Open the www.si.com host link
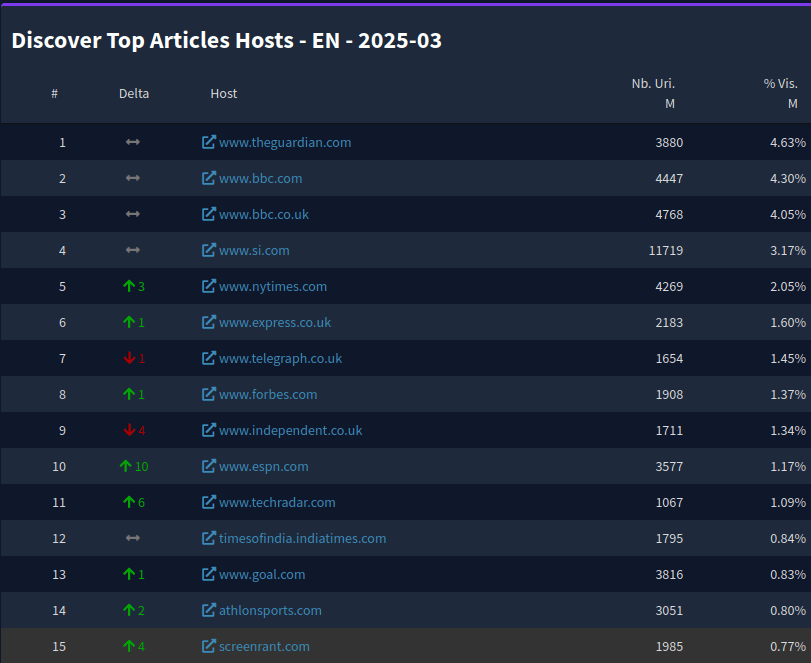 [x=254, y=250]
